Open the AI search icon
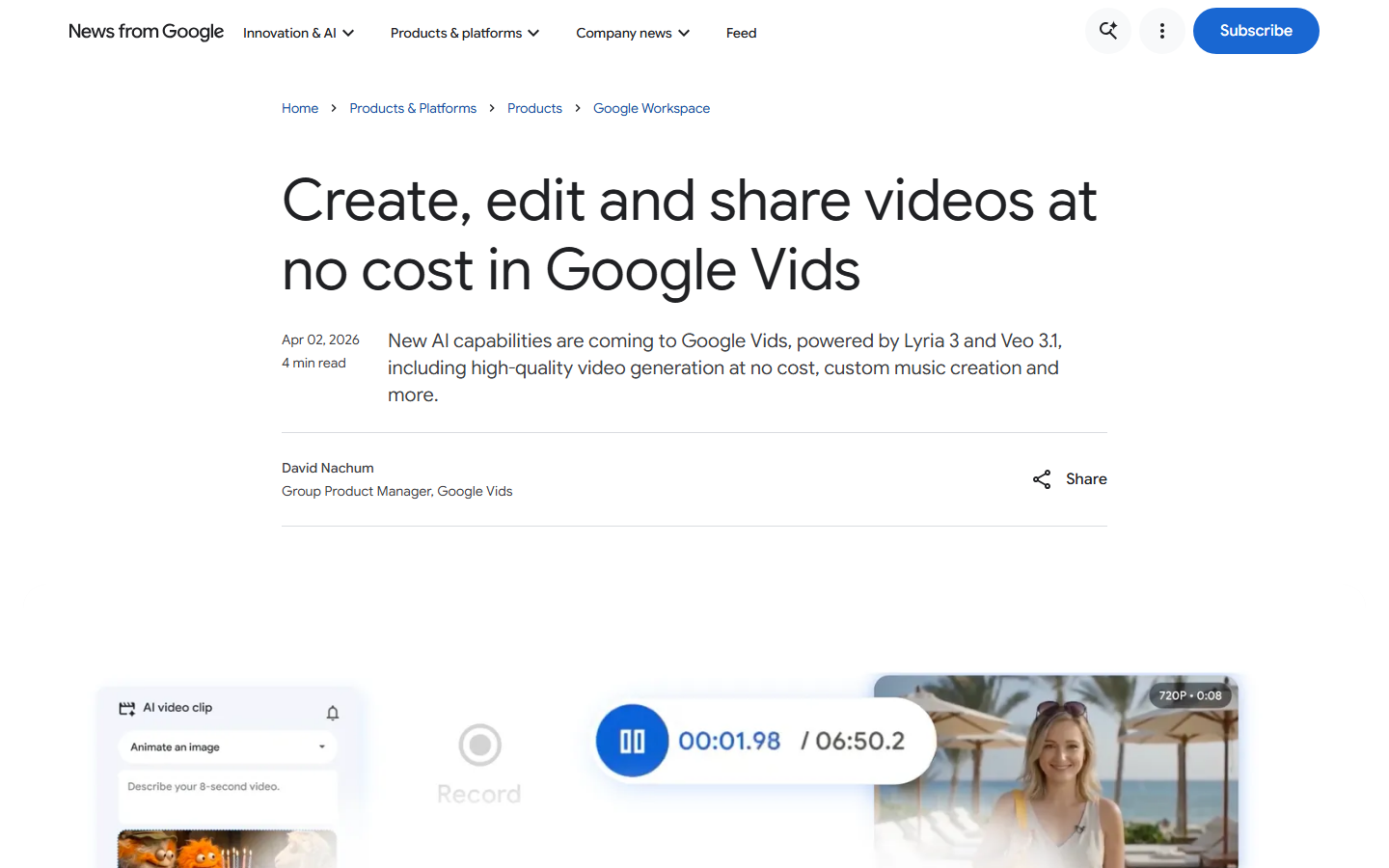Screen dimensions: 1389x868 [x=1108, y=31]
